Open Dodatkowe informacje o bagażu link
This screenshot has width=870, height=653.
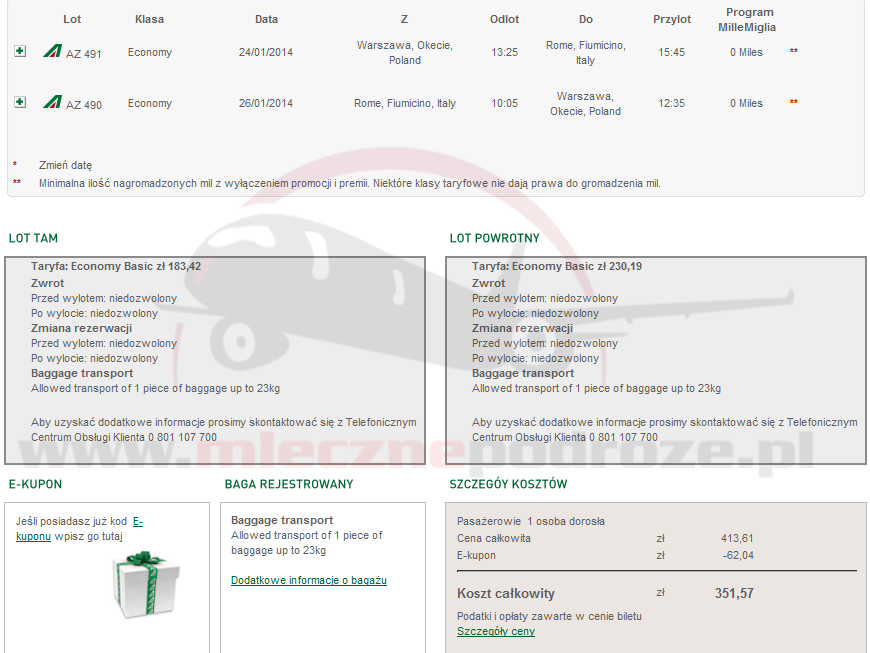click(308, 580)
